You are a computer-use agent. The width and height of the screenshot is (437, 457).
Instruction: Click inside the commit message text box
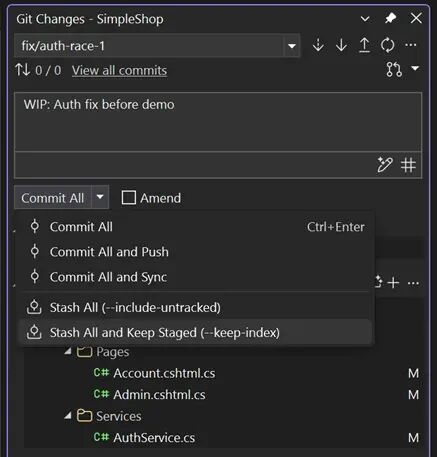pos(218,122)
